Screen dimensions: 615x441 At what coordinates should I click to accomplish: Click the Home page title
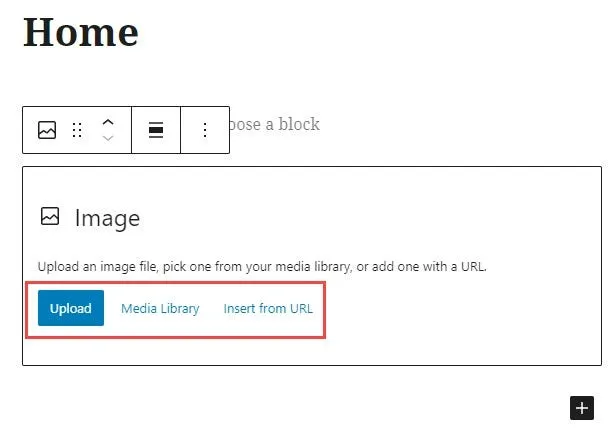(x=81, y=32)
